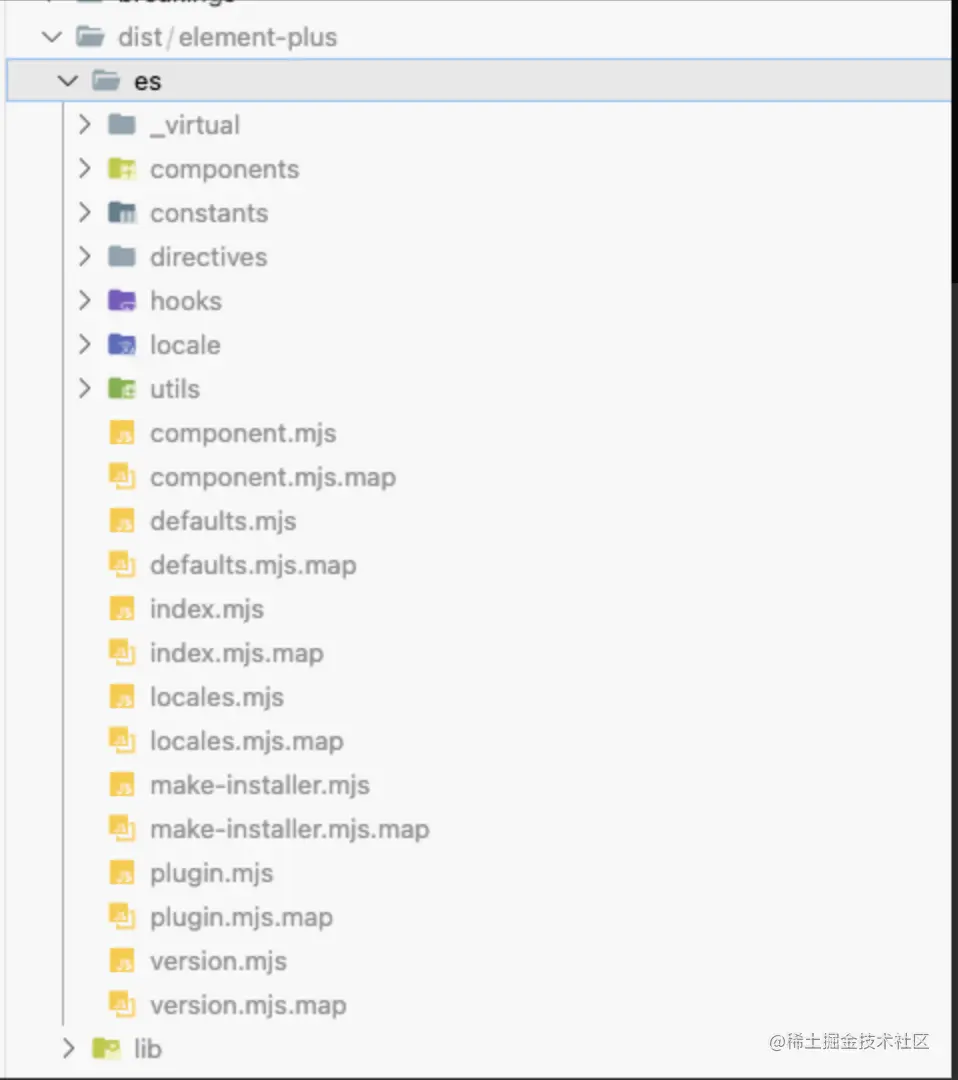Collapse the dist/element-plus folder chevron

pos(51,37)
